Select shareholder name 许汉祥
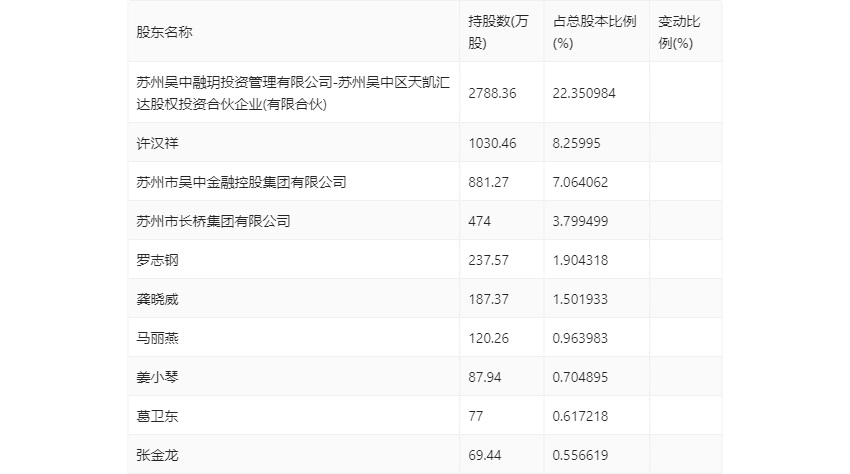Screen dimensions: 850x474 [157, 143]
